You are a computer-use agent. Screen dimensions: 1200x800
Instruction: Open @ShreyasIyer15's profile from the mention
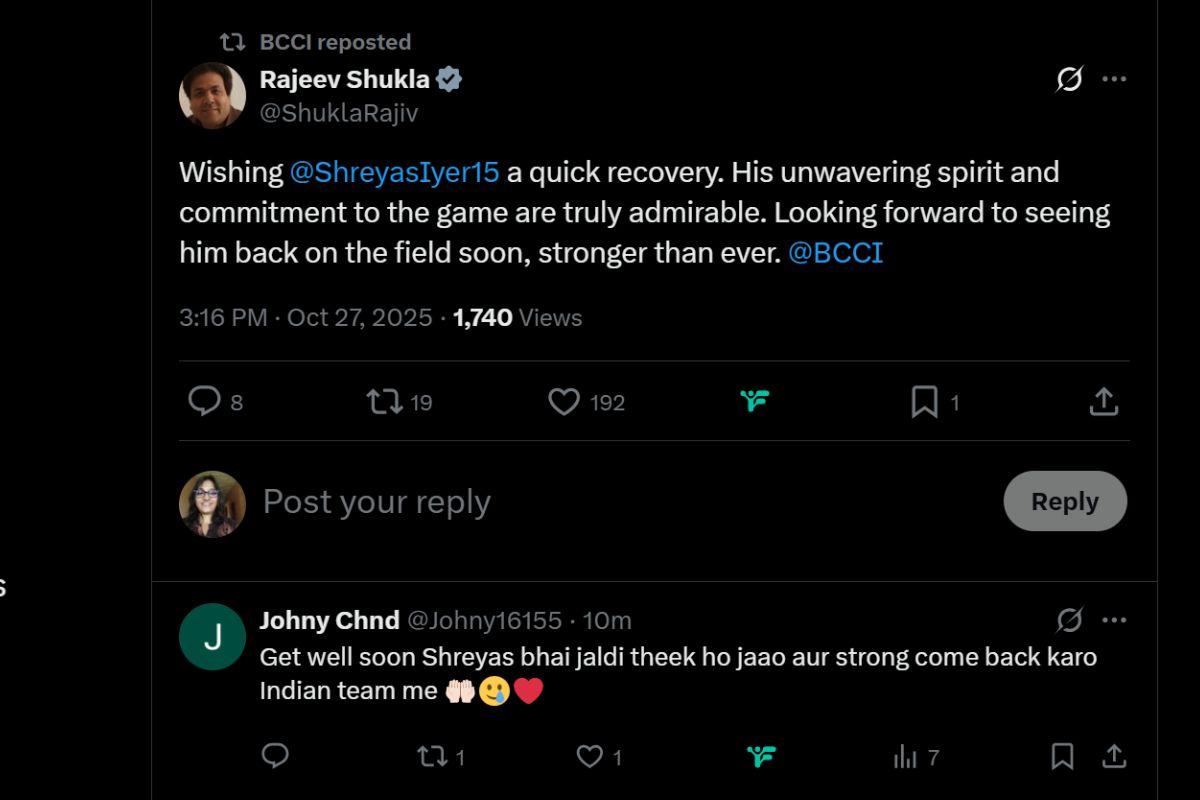click(x=395, y=172)
